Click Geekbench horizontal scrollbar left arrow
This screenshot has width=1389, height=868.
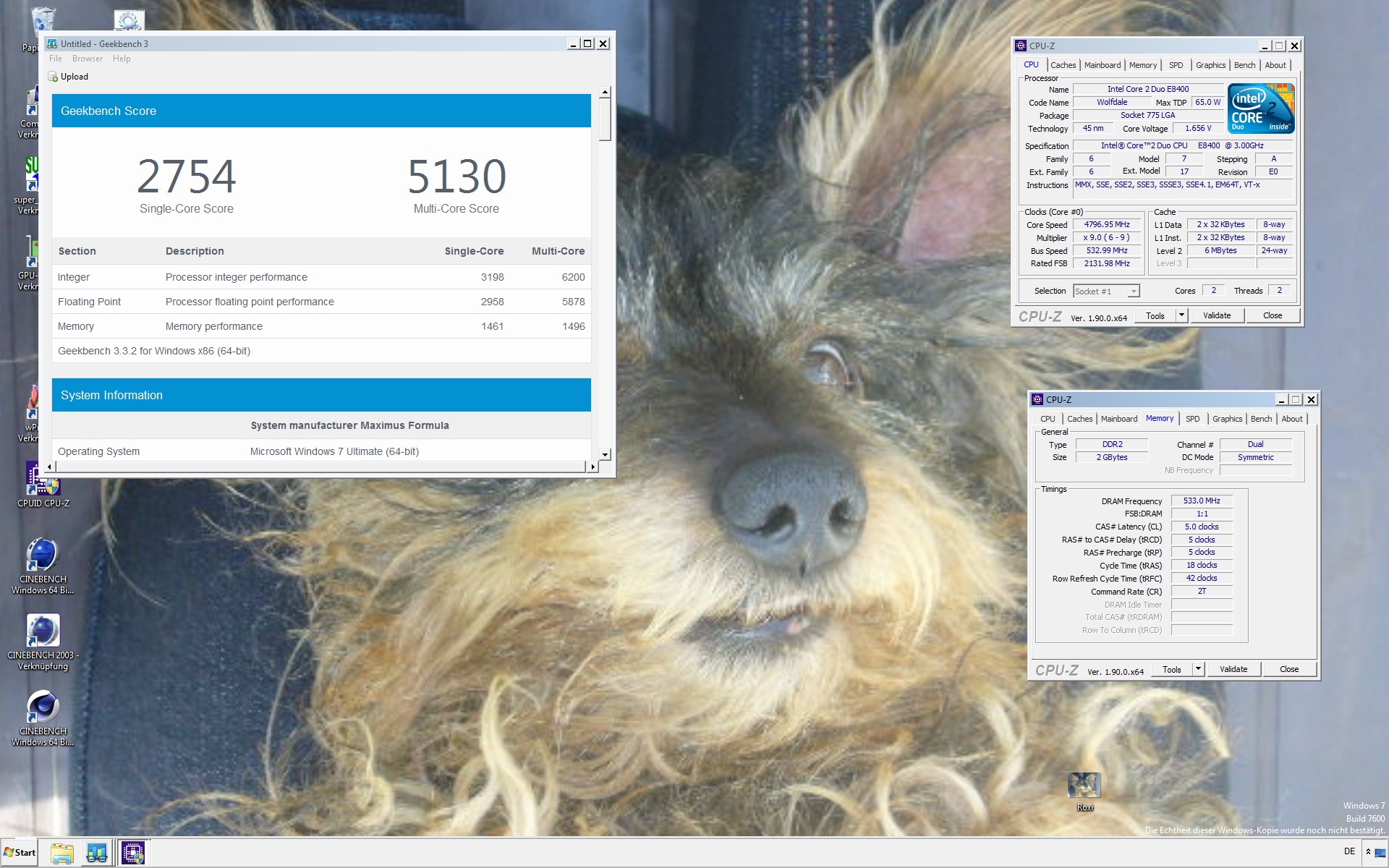49,467
